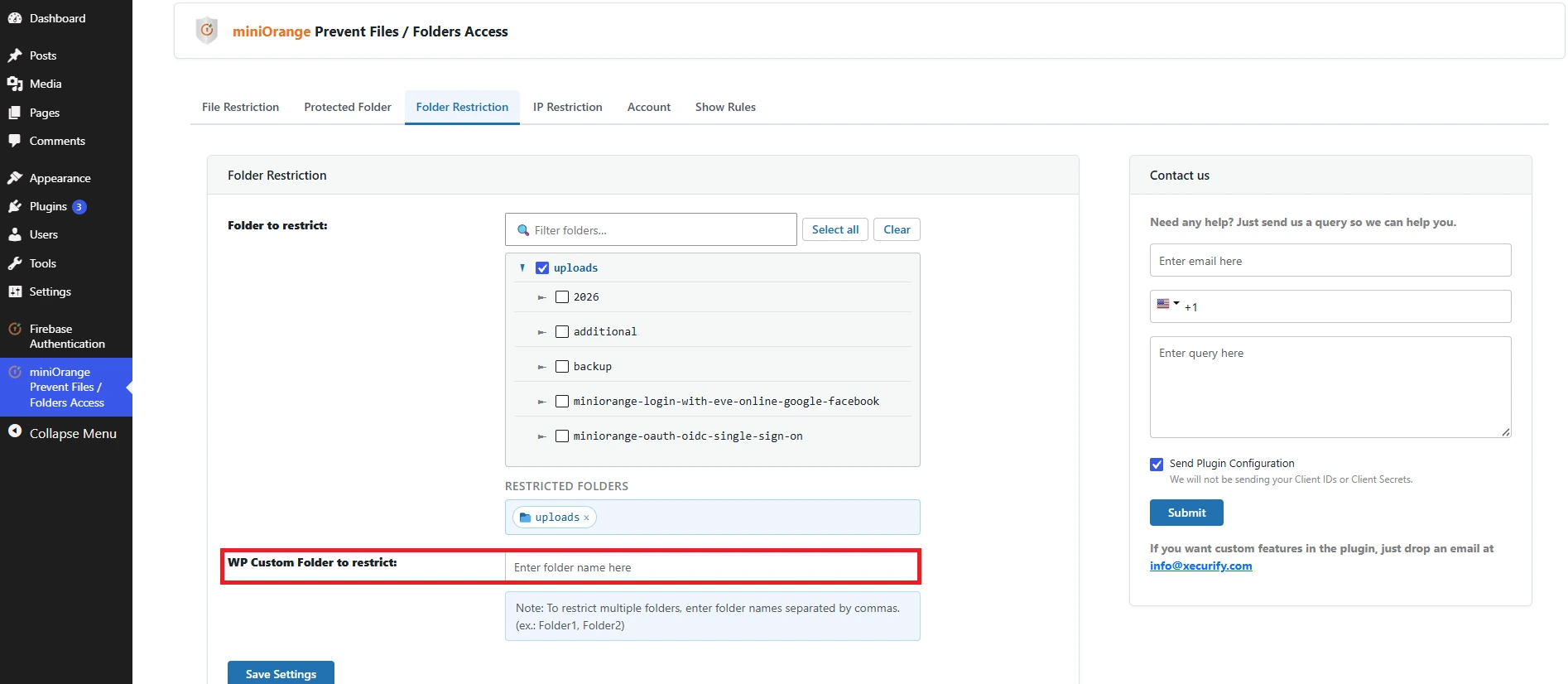Uncheck Send Plugin Configuration checkbox
1568x684 pixels.
coord(1157,465)
